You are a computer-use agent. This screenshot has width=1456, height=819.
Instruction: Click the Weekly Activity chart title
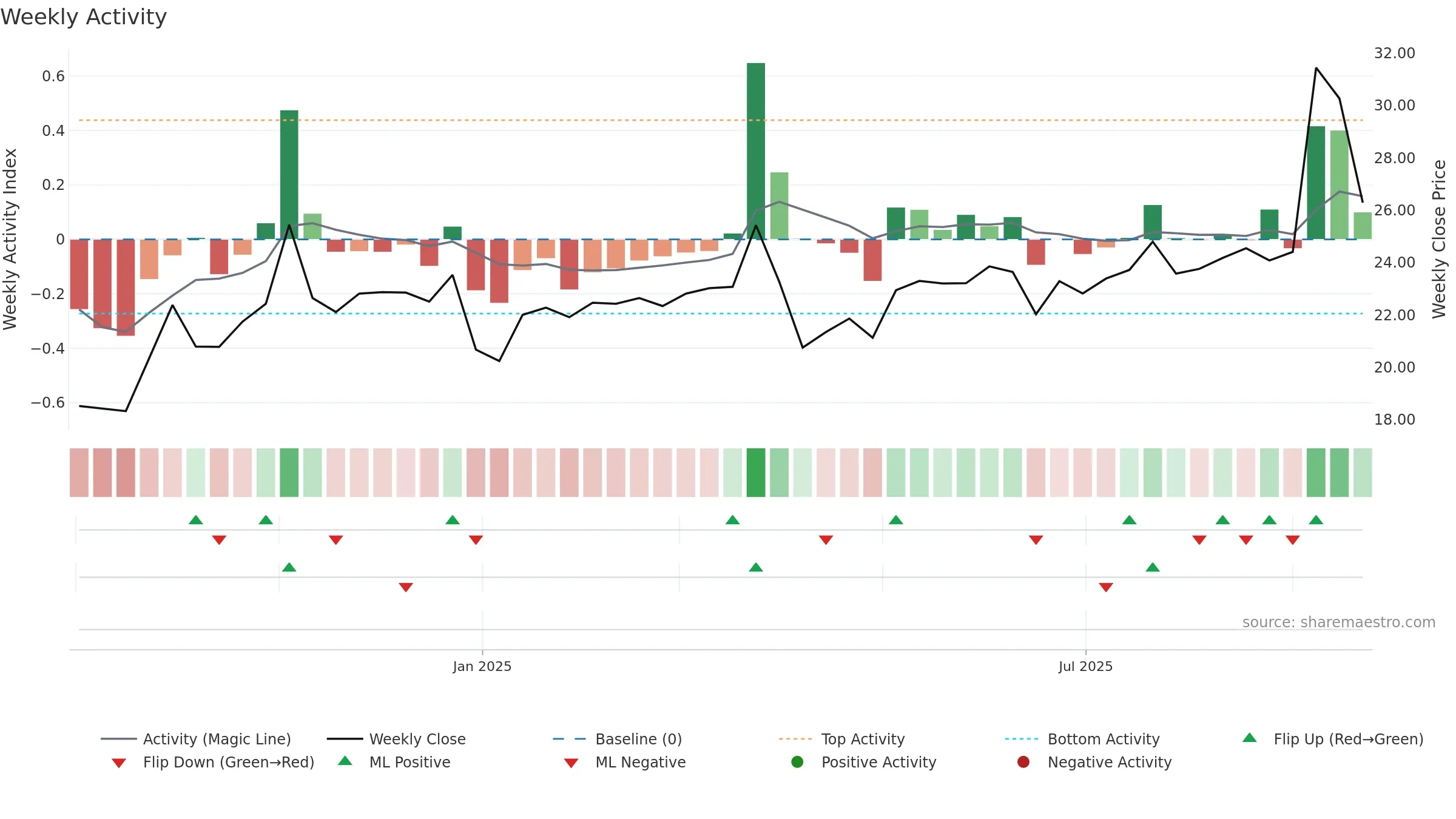click(x=84, y=16)
